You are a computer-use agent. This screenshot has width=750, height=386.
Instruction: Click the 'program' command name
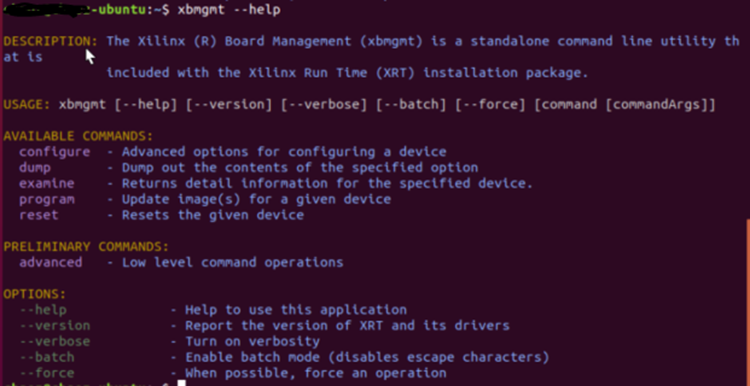[x=47, y=199]
